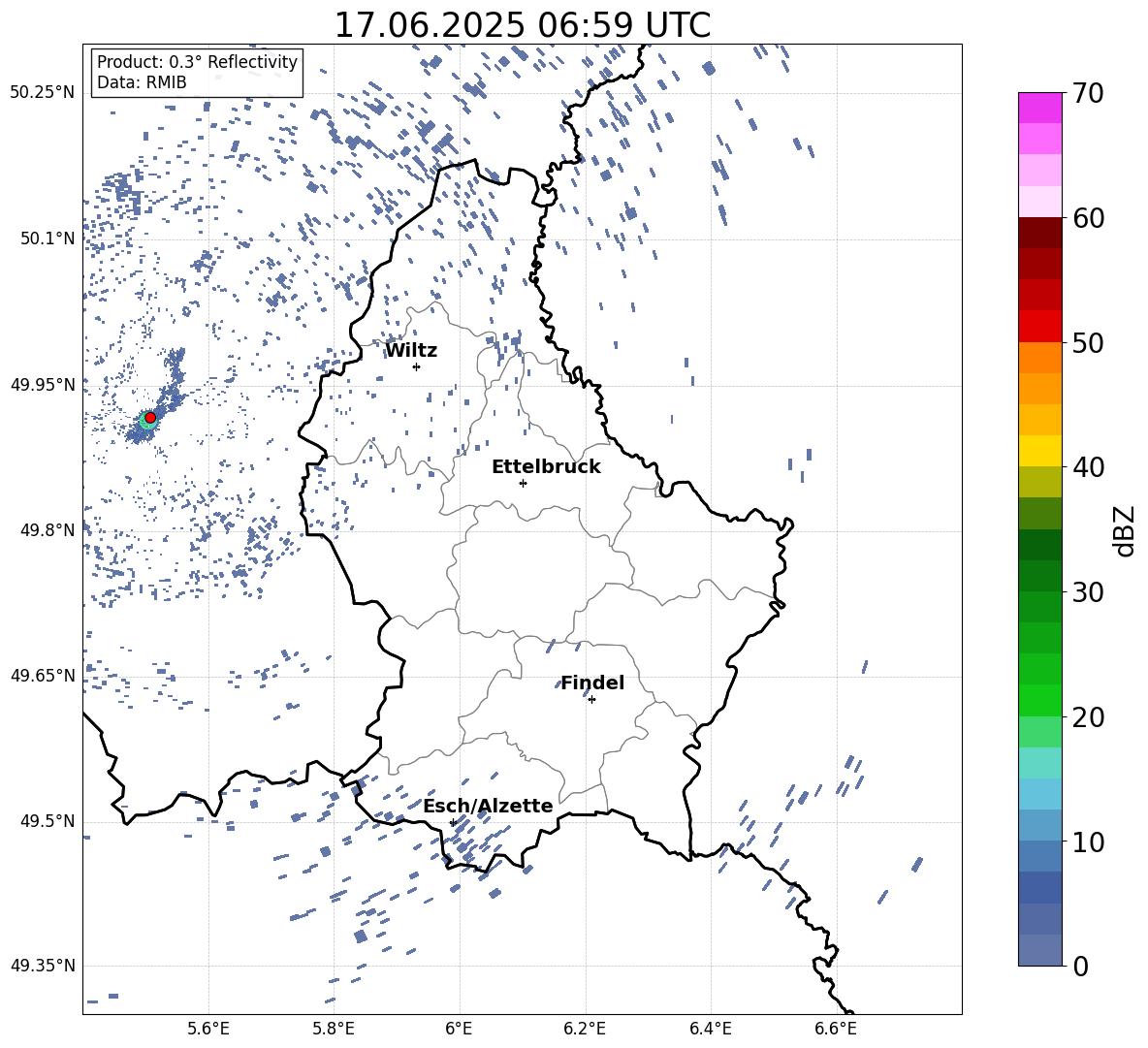
Task: Click the Esch/Alzette station cross marker
Action: click(453, 822)
